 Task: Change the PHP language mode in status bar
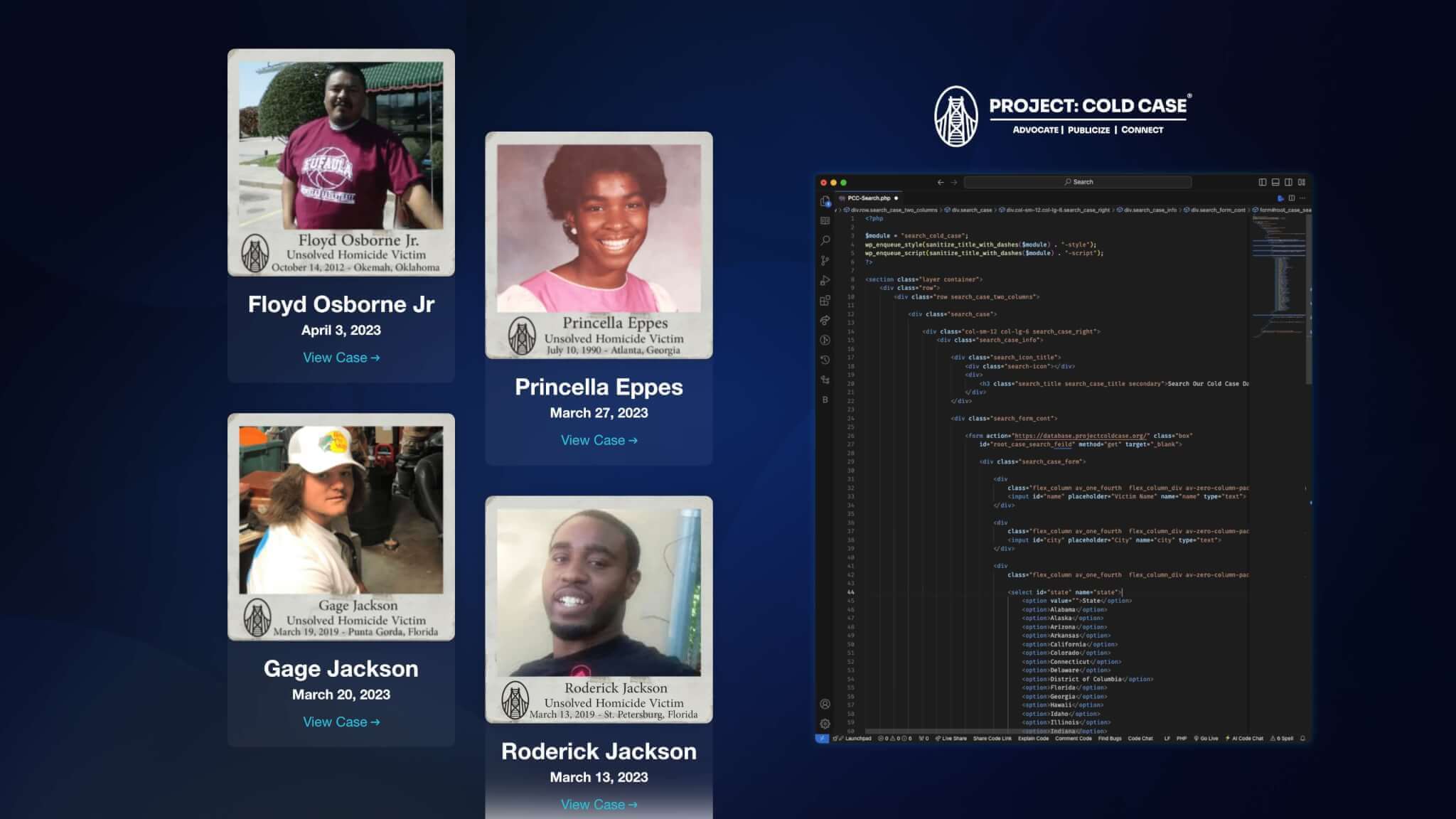(1182, 739)
